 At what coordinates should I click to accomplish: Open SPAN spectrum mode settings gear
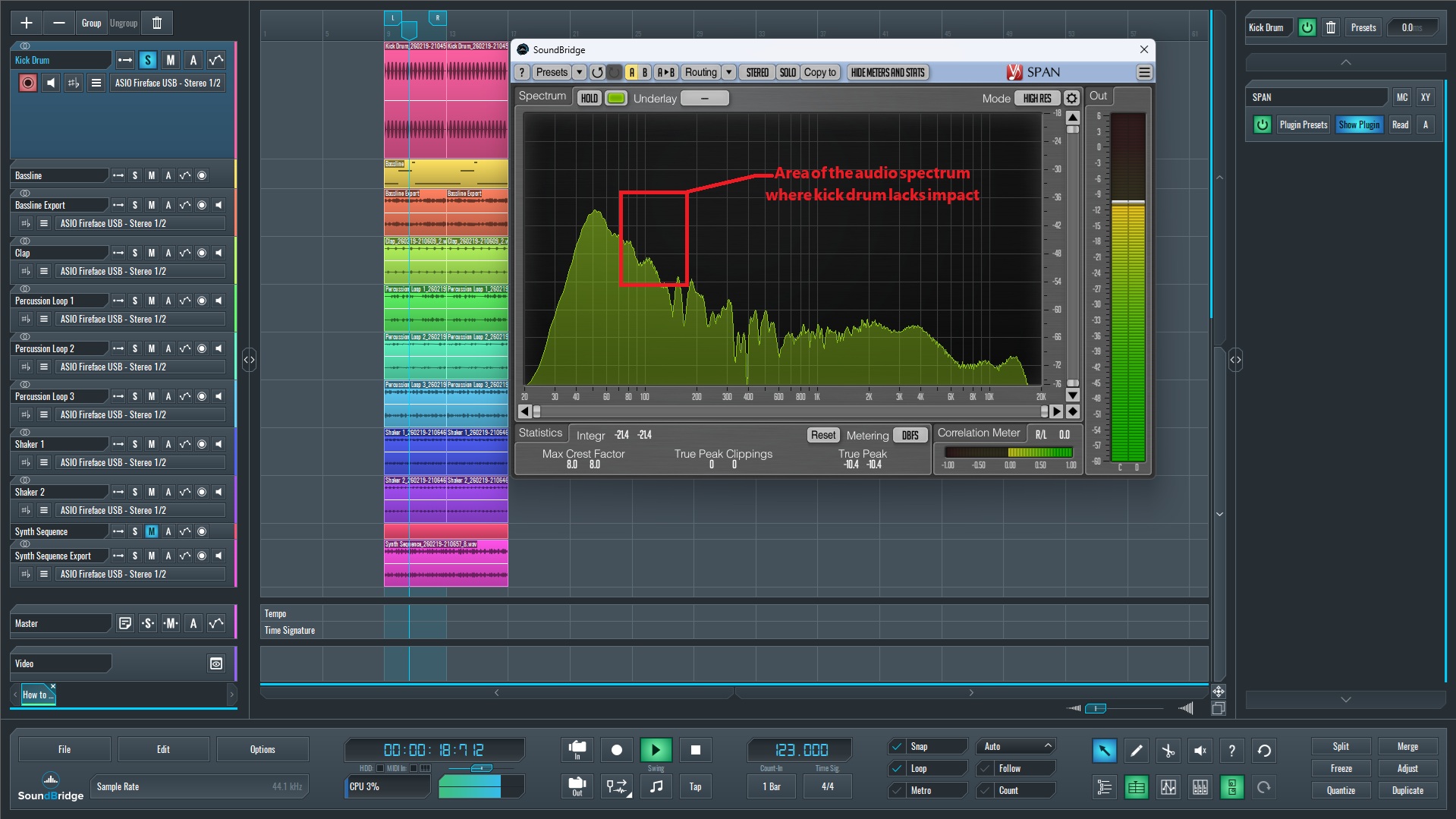pyautogui.click(x=1071, y=98)
